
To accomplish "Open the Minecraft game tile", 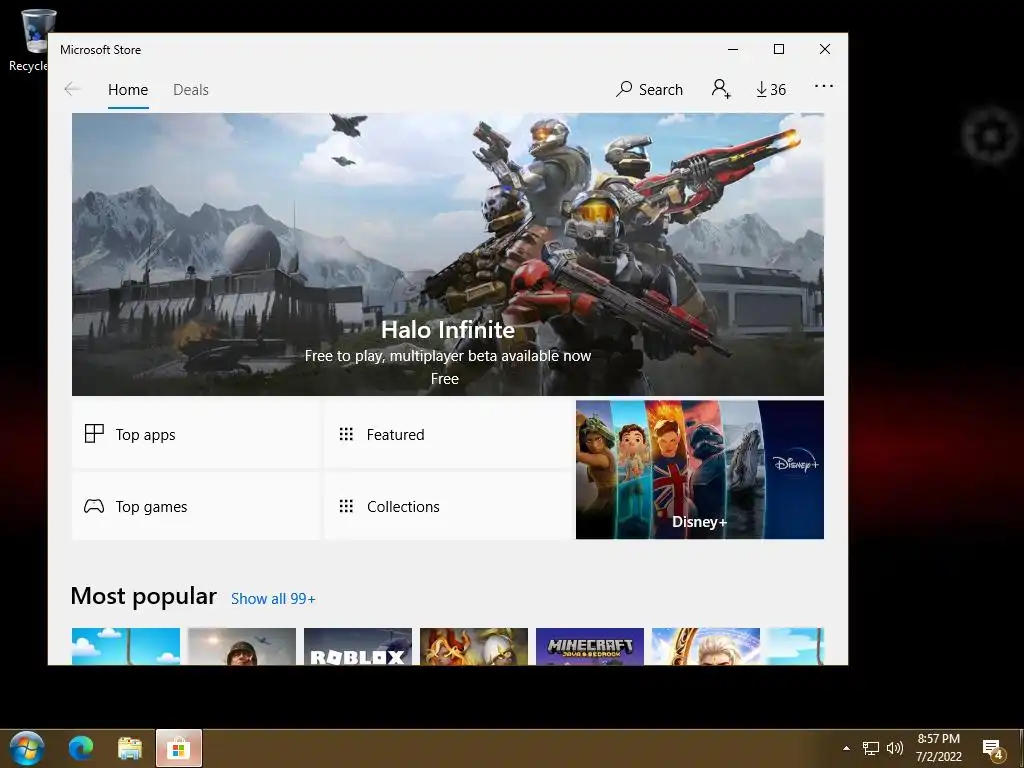I will click(x=590, y=647).
